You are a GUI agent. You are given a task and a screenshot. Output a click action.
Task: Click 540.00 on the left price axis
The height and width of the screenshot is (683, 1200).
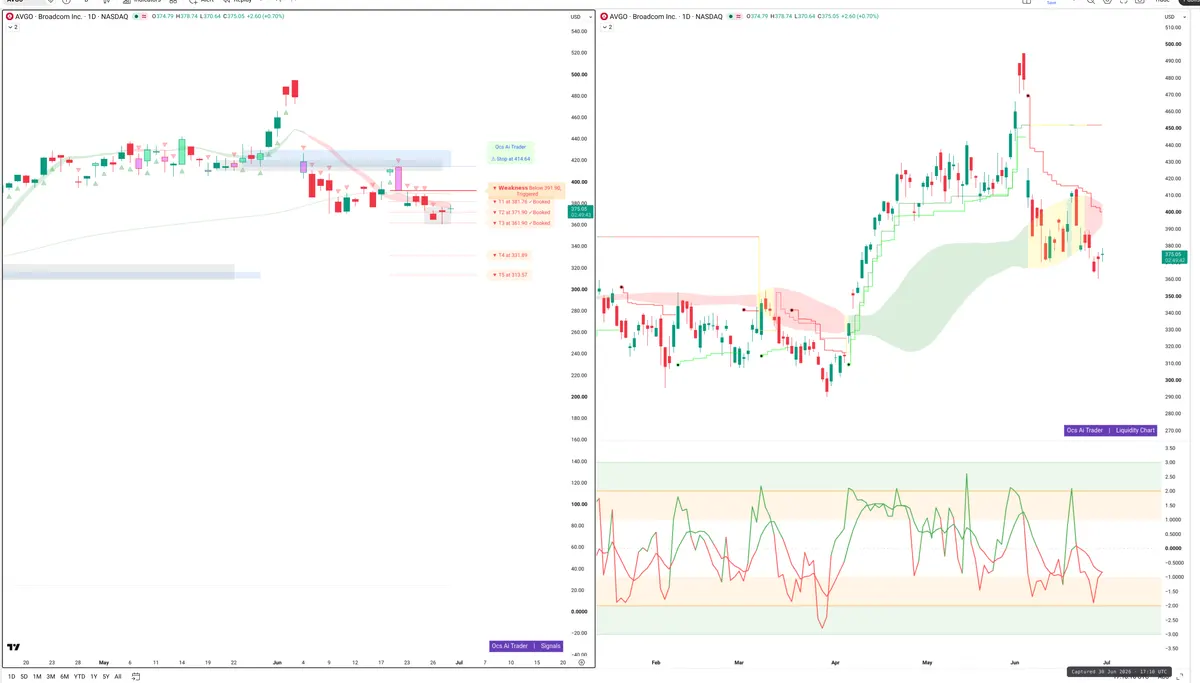[578, 32]
